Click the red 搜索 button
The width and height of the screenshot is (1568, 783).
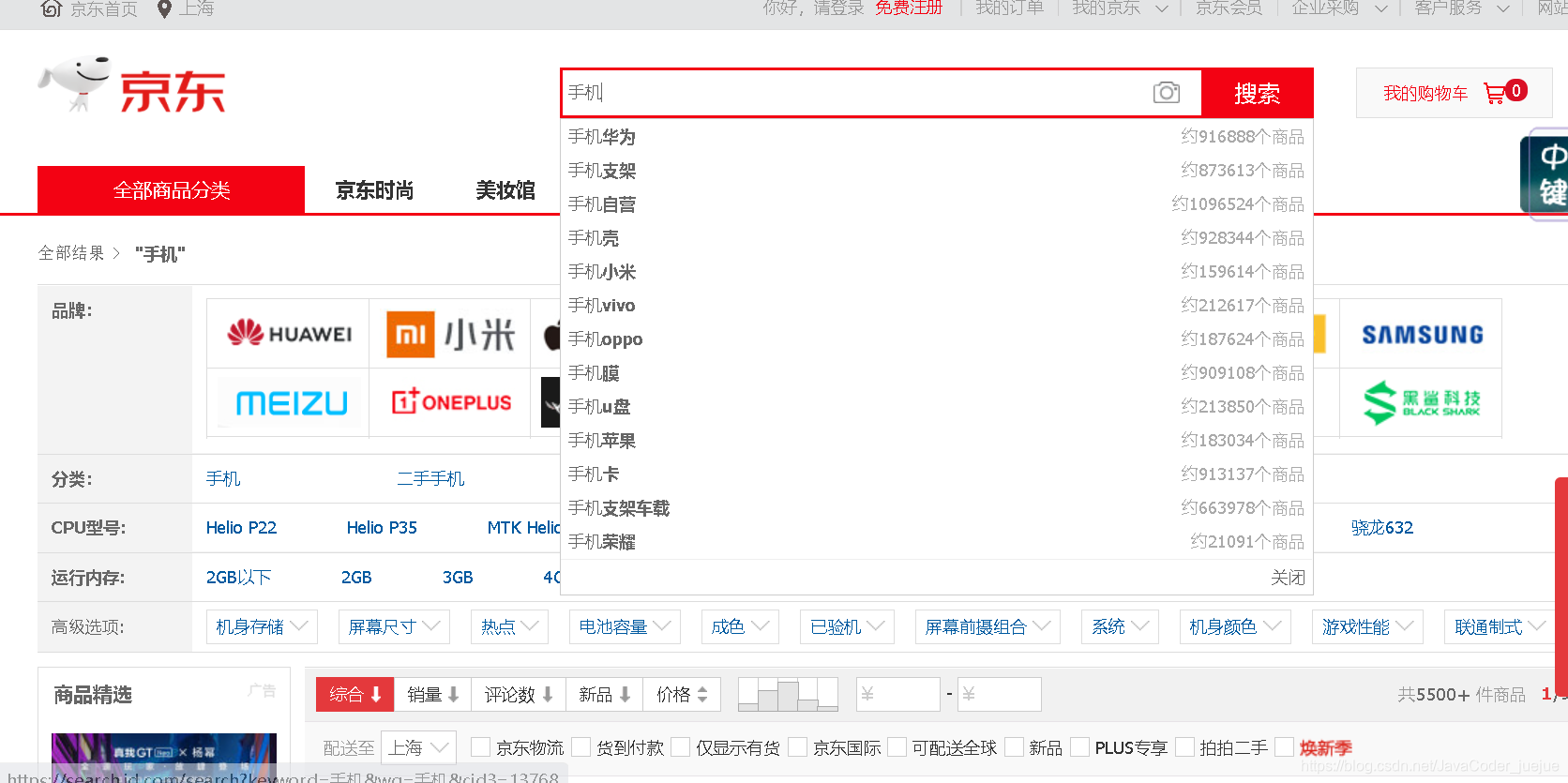[x=1257, y=93]
